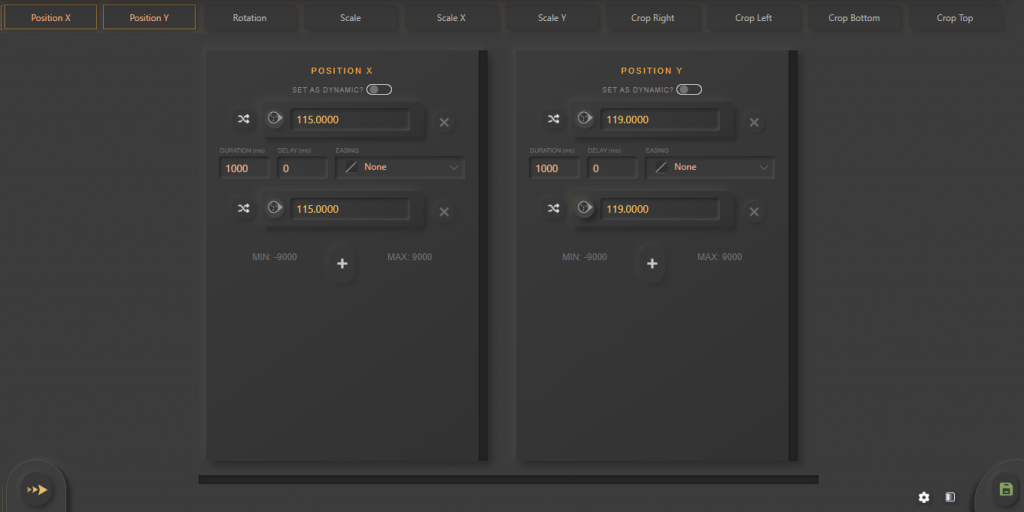Click the fast-forward arrows icon at bottom left

pos(37,489)
